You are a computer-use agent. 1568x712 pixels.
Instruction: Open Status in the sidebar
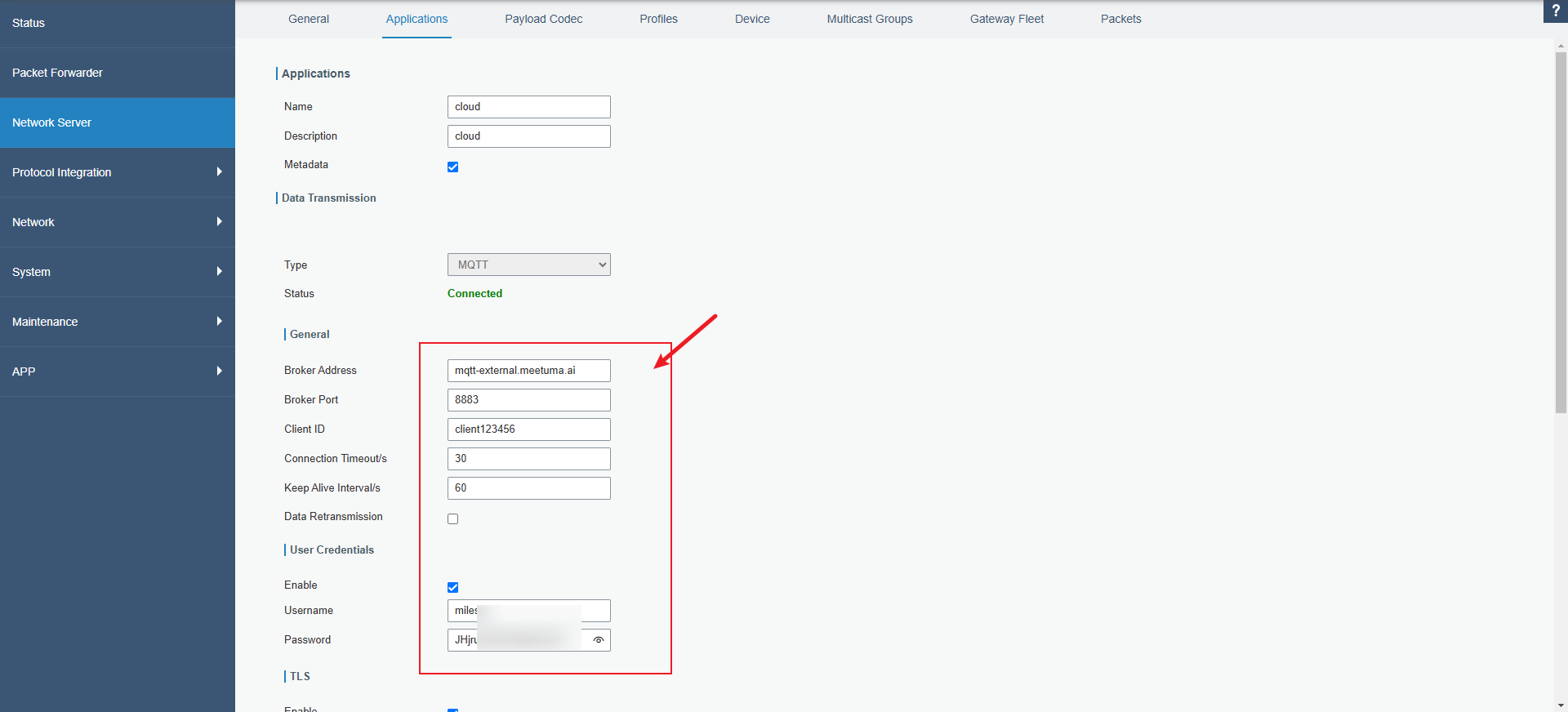[118, 23]
